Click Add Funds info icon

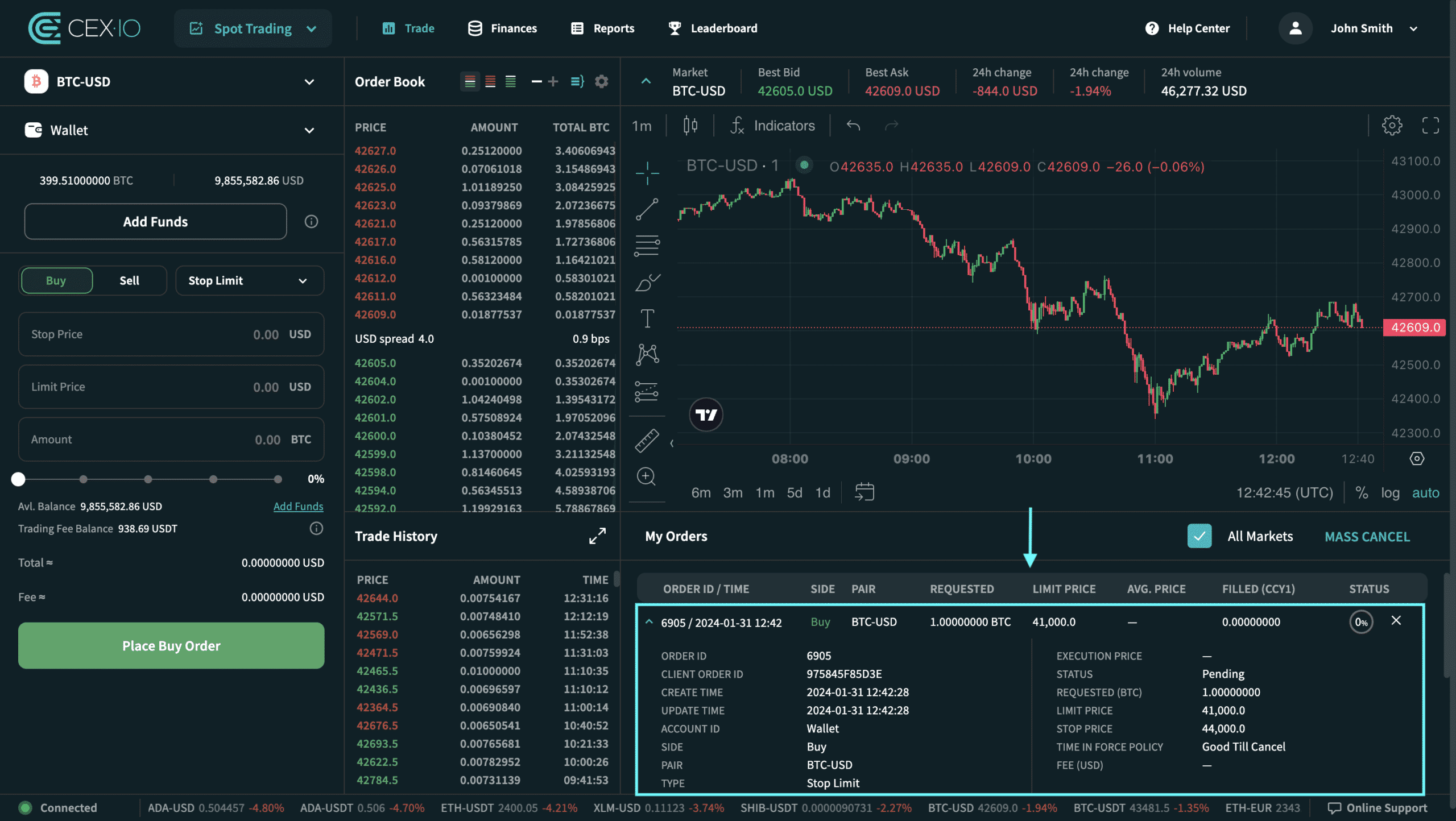311,221
